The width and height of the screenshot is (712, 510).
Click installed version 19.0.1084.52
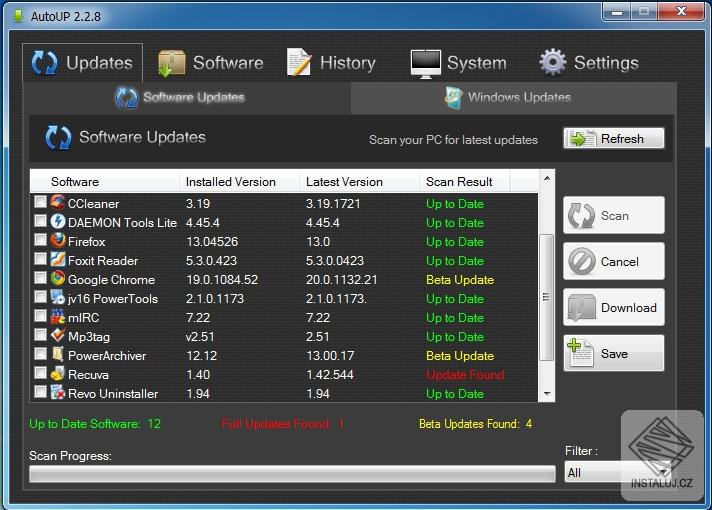222,280
